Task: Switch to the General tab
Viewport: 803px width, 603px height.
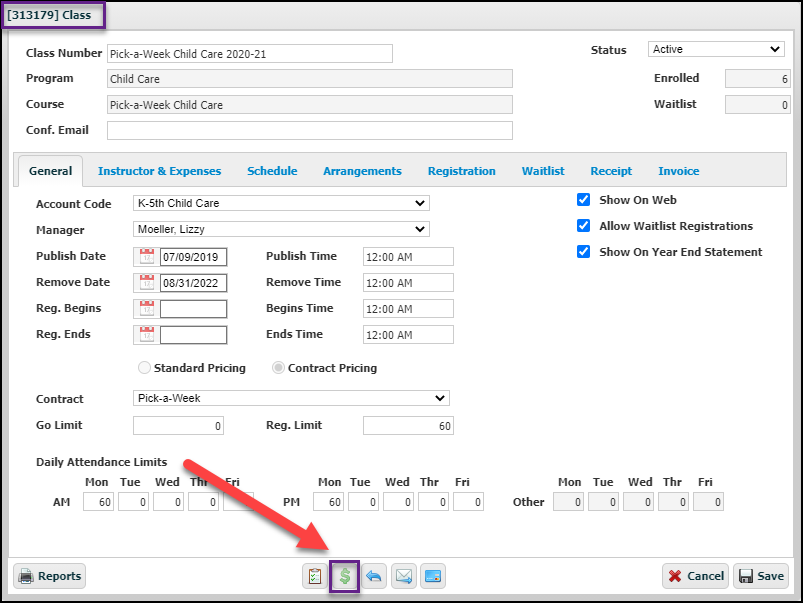Action: pos(50,171)
